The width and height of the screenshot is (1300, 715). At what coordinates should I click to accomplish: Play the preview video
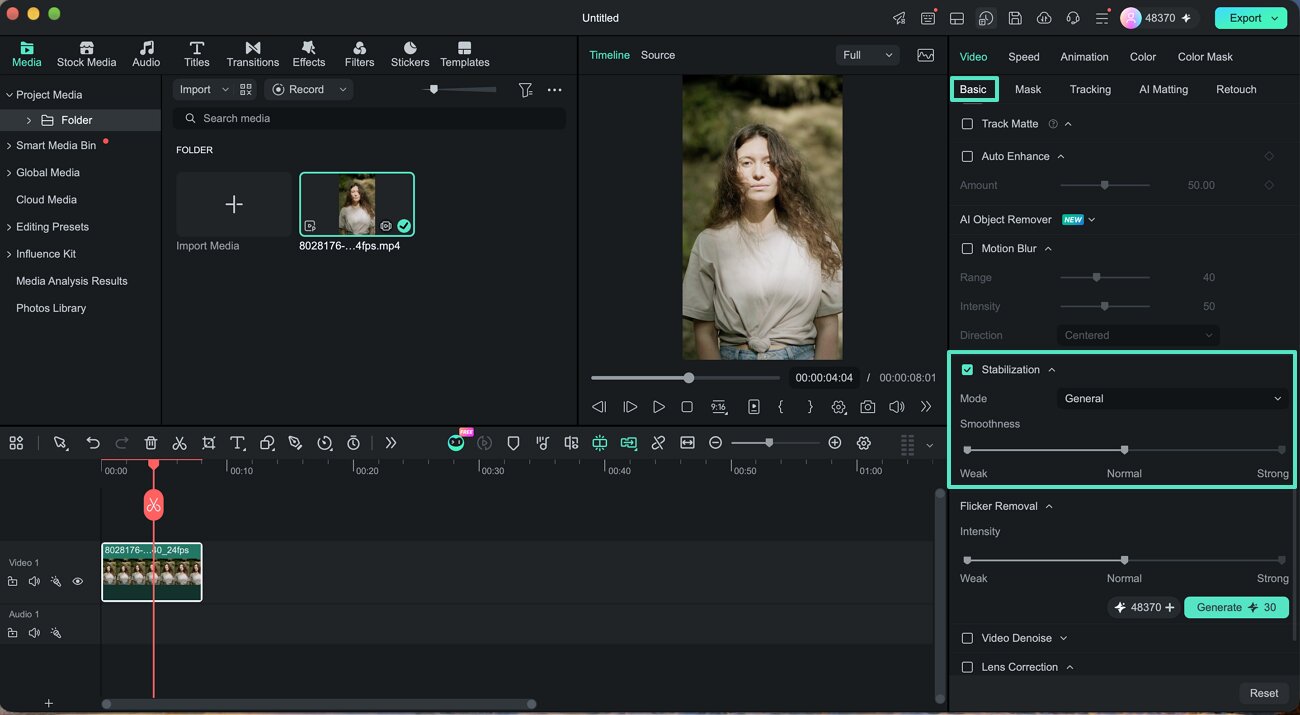(658, 407)
